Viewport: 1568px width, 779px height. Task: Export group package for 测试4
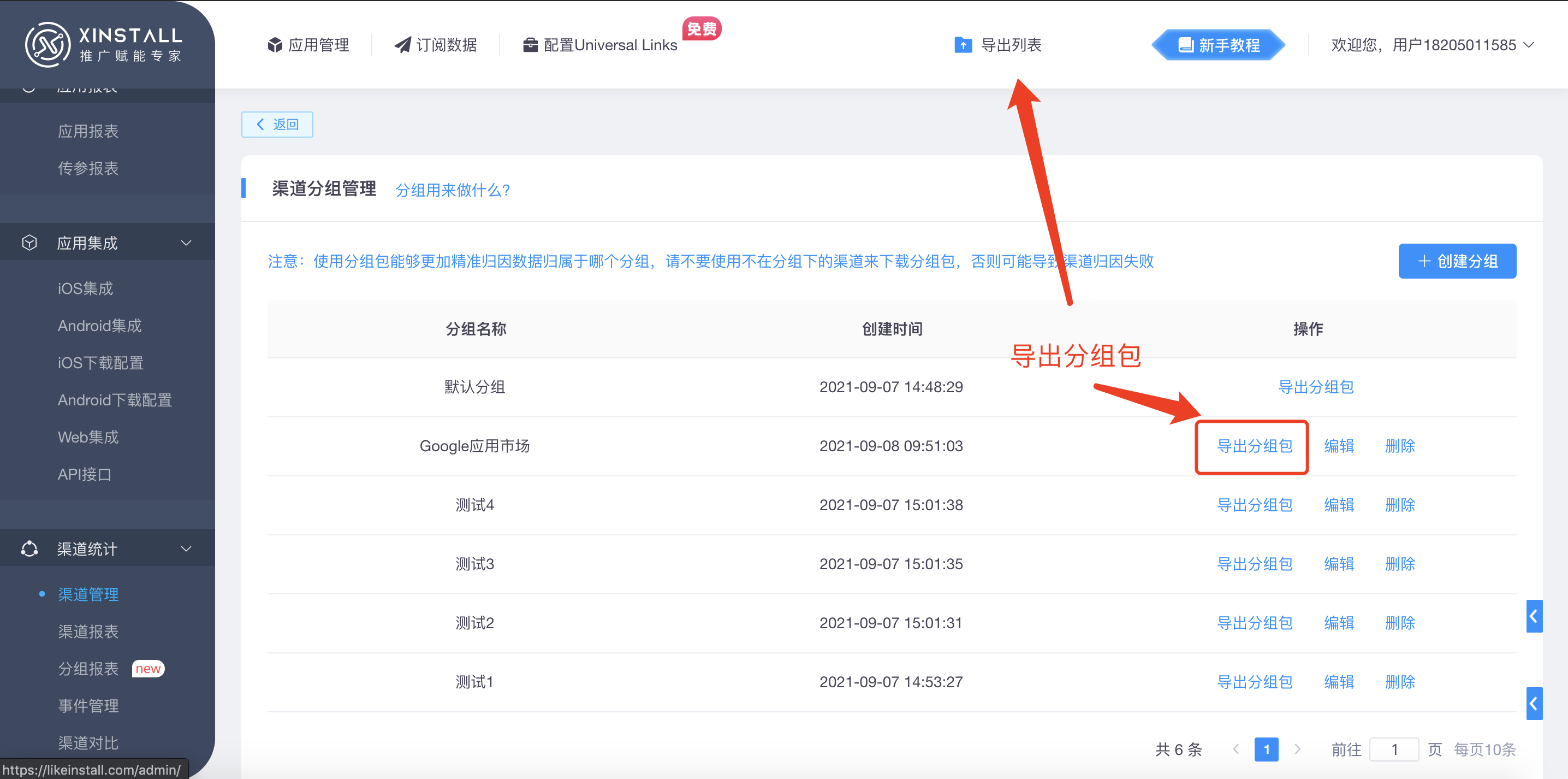coord(1255,505)
